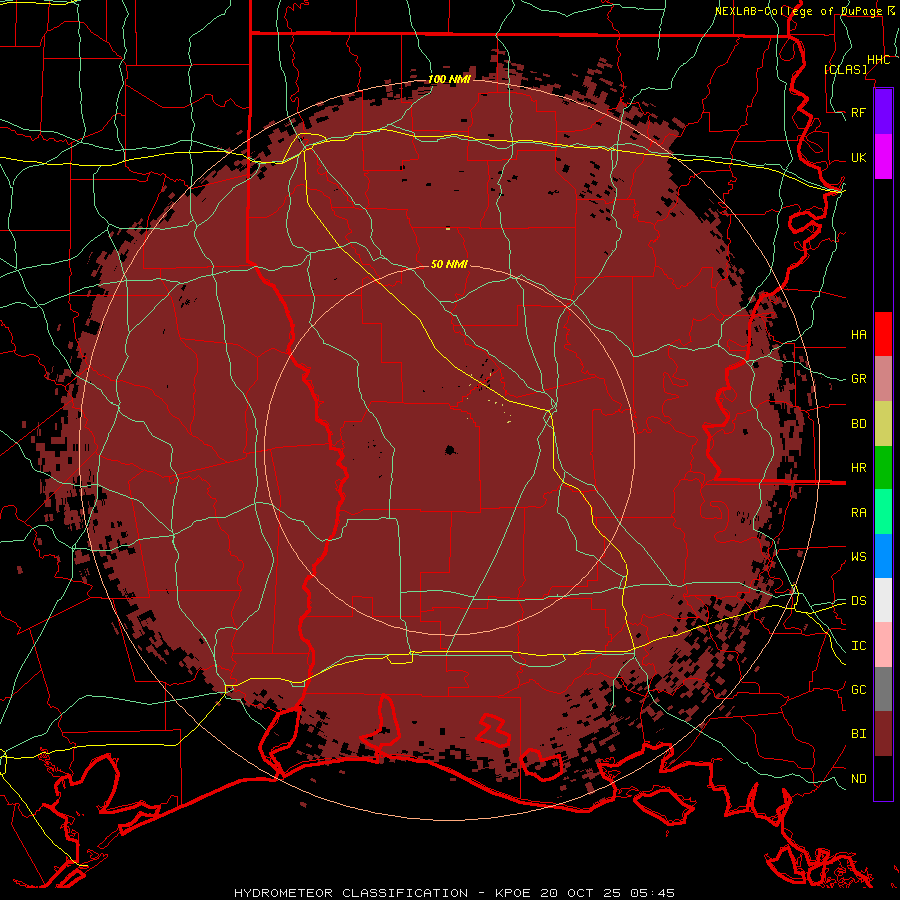
Task: Click the RF legend label
Action: pyautogui.click(x=858, y=112)
